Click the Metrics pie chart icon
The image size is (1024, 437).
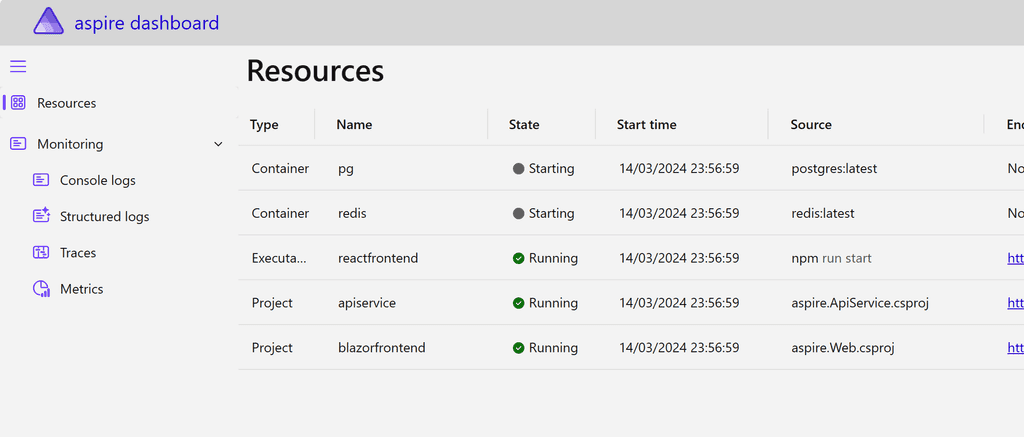coord(41,289)
